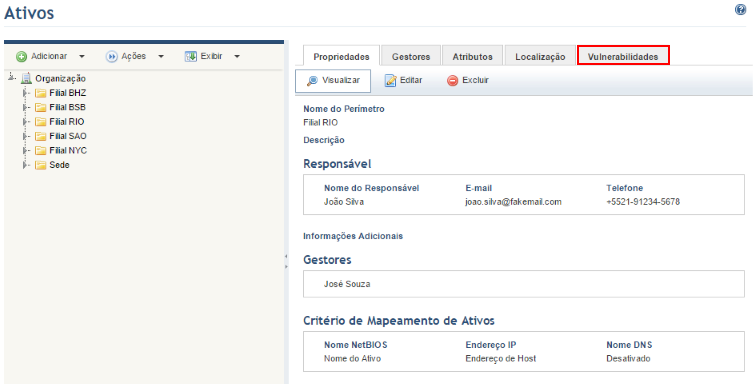The height and width of the screenshot is (384, 756).
Task: Open the Localização tab
Action: [540, 56]
